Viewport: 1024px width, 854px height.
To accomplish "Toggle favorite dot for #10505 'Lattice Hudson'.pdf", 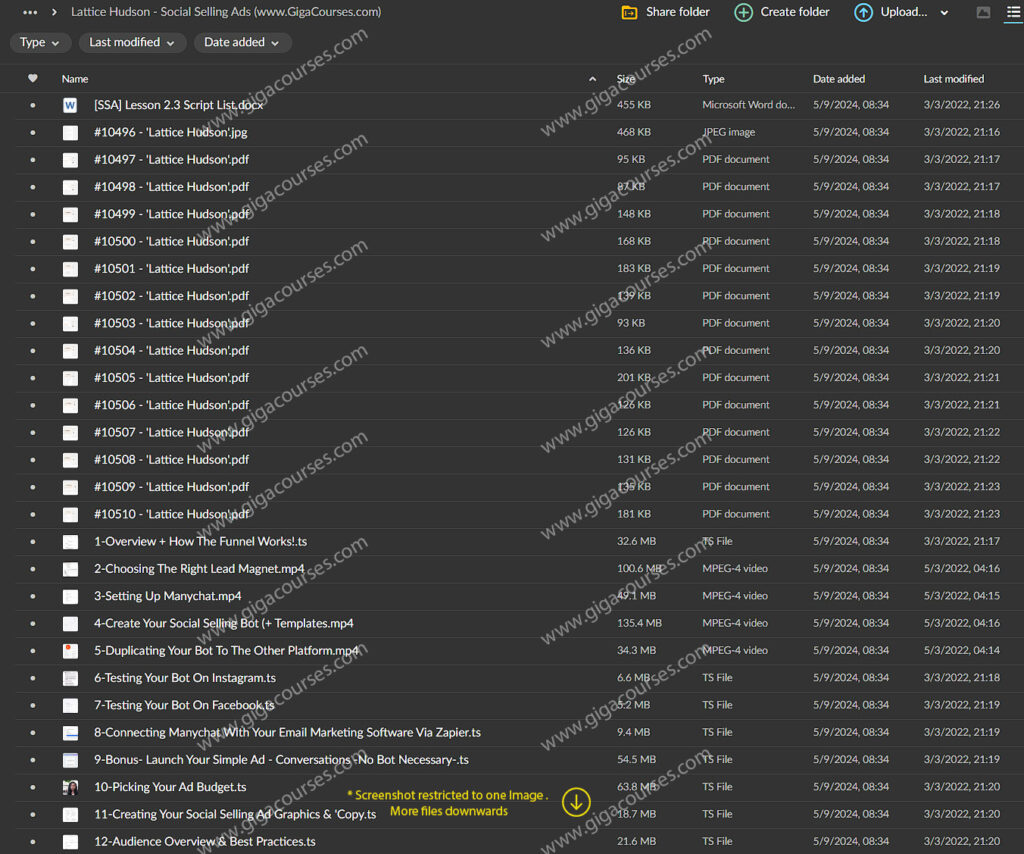I will 32,378.
